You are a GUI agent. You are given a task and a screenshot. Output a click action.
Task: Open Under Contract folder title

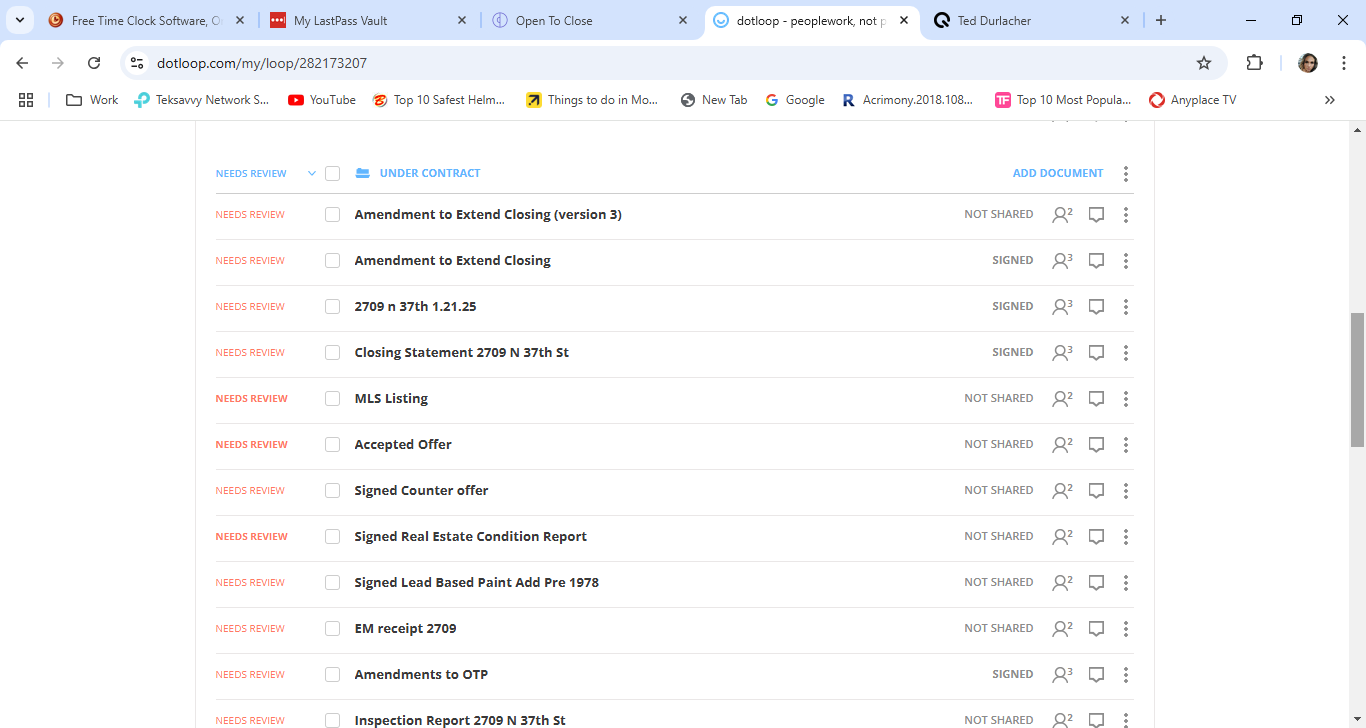point(430,173)
